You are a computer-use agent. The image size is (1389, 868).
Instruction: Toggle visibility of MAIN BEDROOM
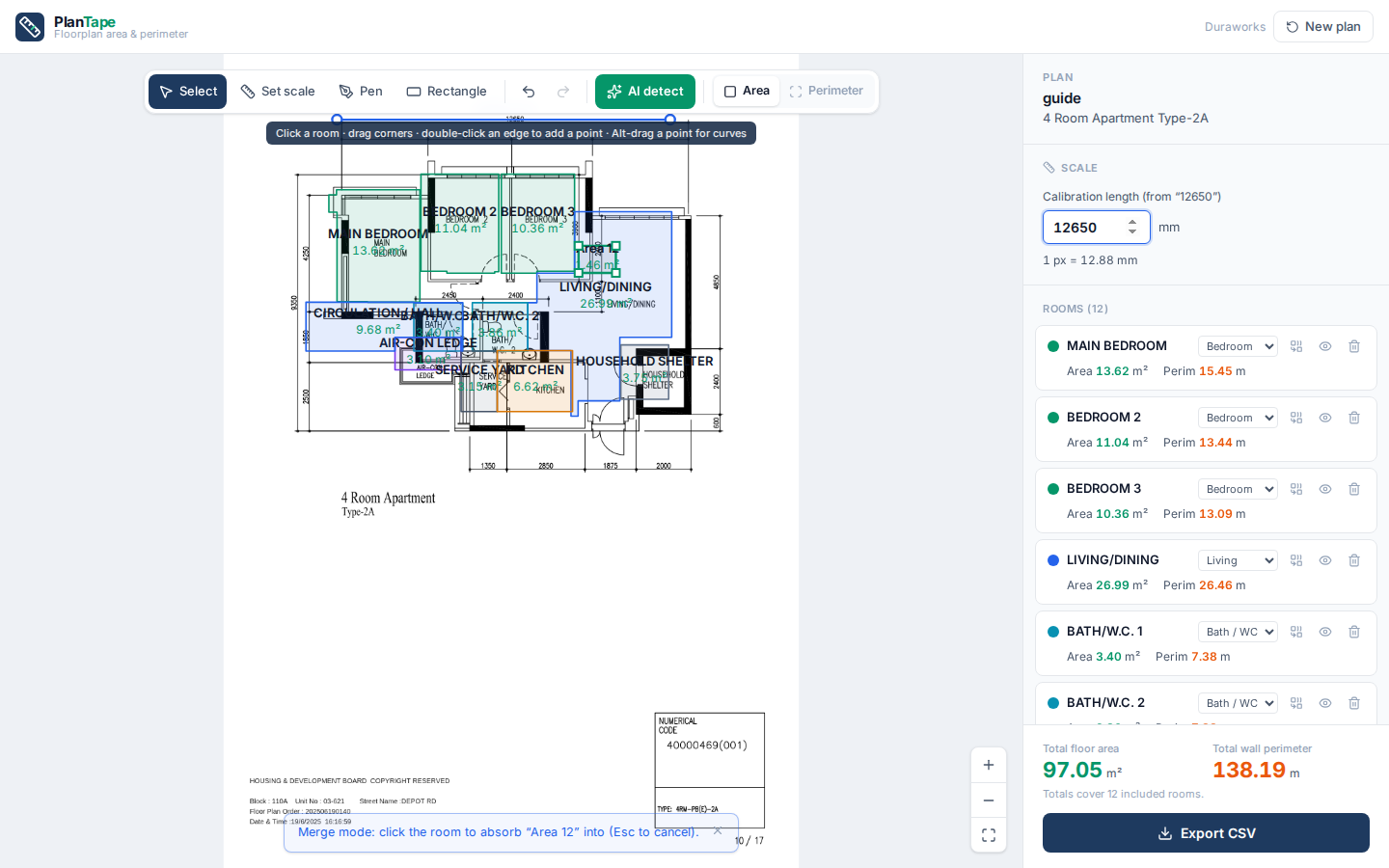point(1325,346)
